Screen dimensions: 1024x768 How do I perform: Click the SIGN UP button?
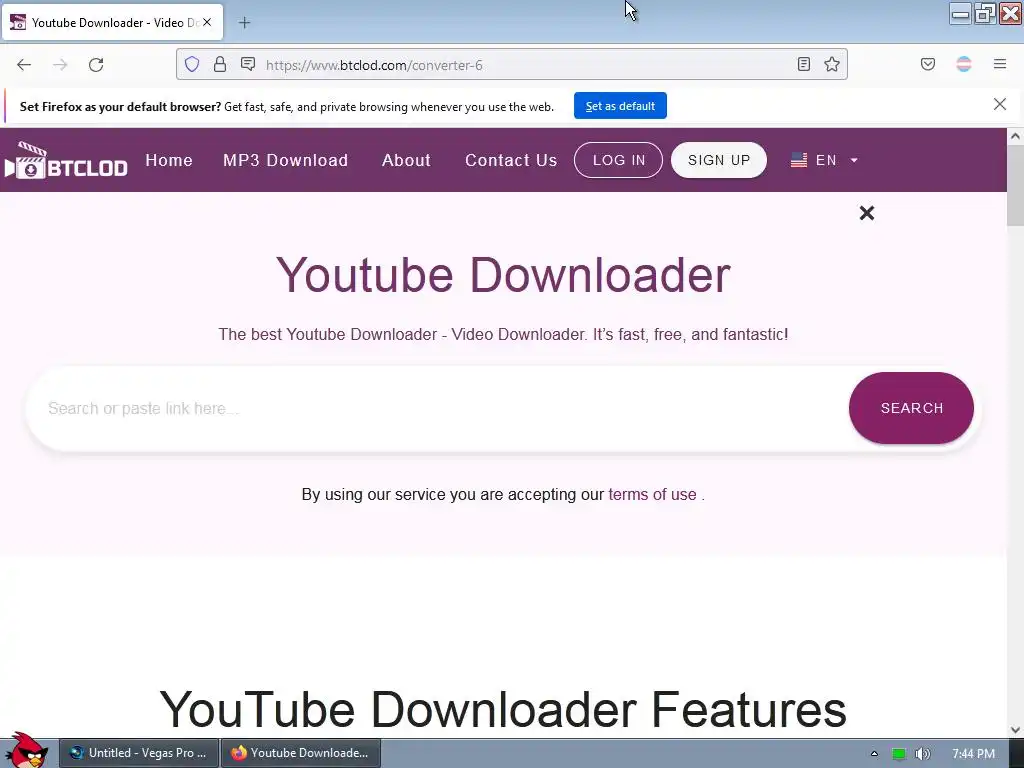718,160
